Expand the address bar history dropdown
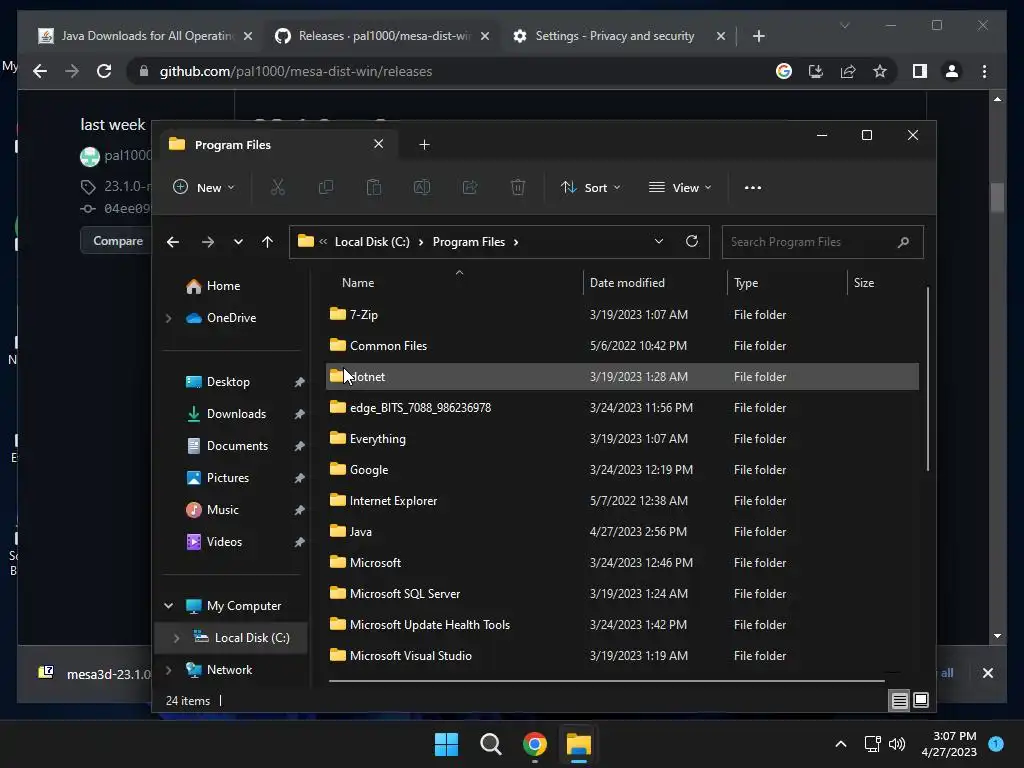 pyautogui.click(x=659, y=242)
